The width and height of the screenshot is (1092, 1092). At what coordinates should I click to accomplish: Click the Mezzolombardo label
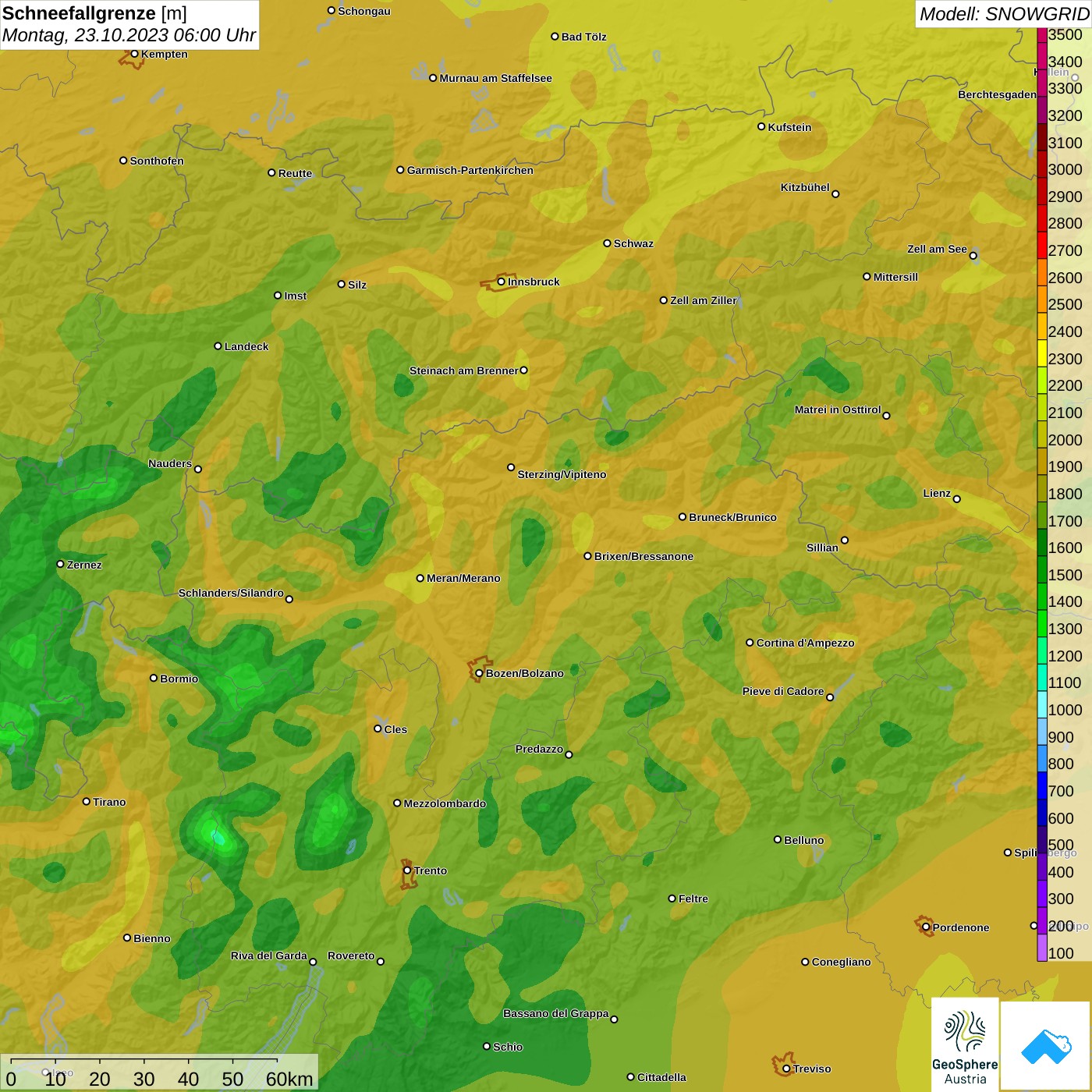(445, 803)
